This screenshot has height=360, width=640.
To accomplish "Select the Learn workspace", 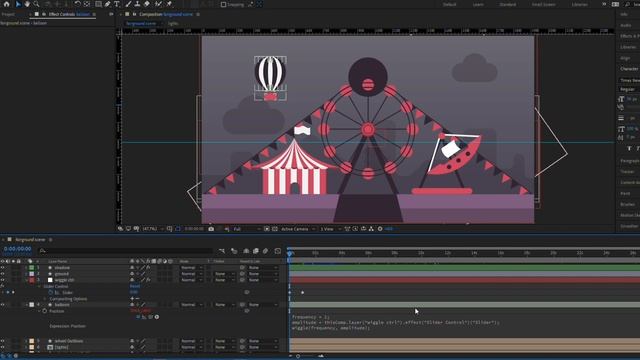I will pos(478,4).
